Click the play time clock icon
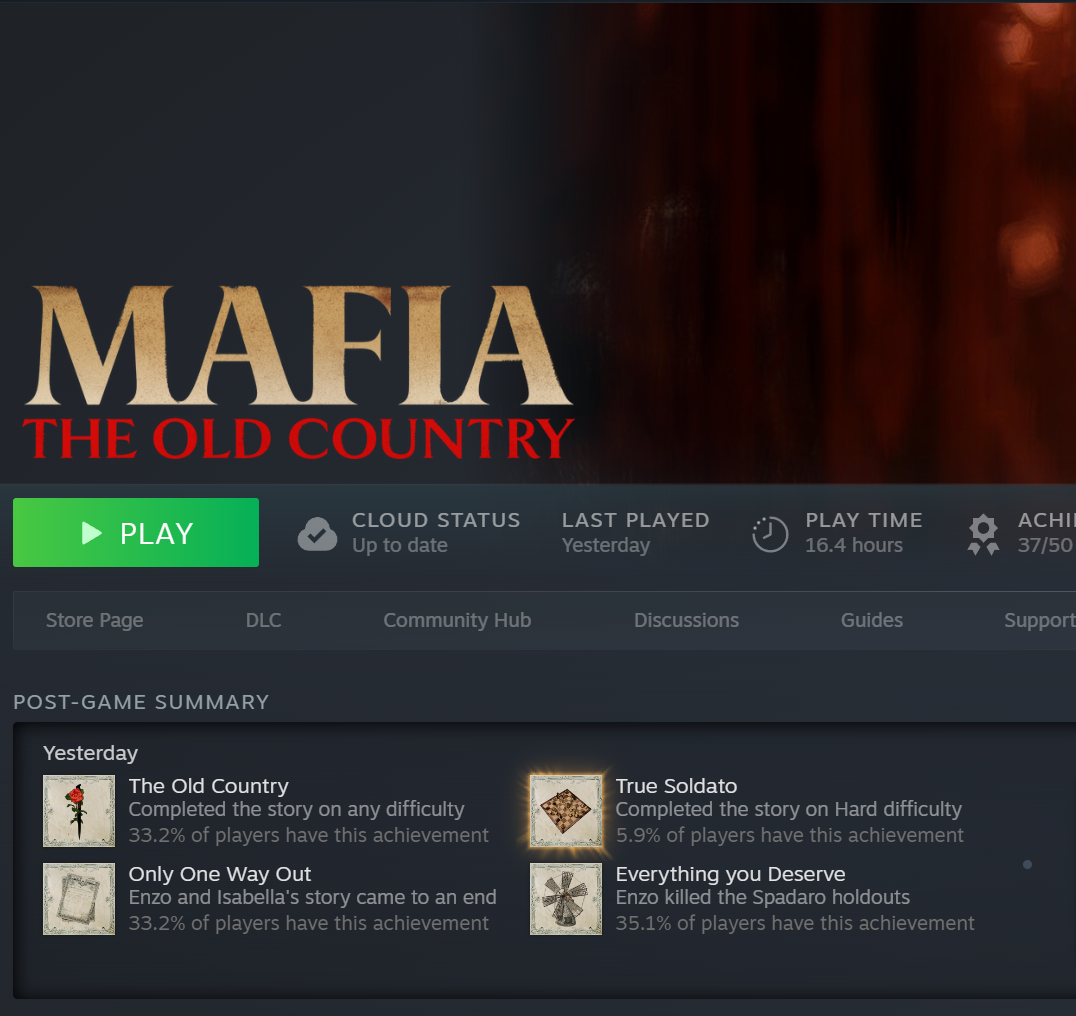This screenshot has height=1016, width=1076. pyautogui.click(x=770, y=534)
